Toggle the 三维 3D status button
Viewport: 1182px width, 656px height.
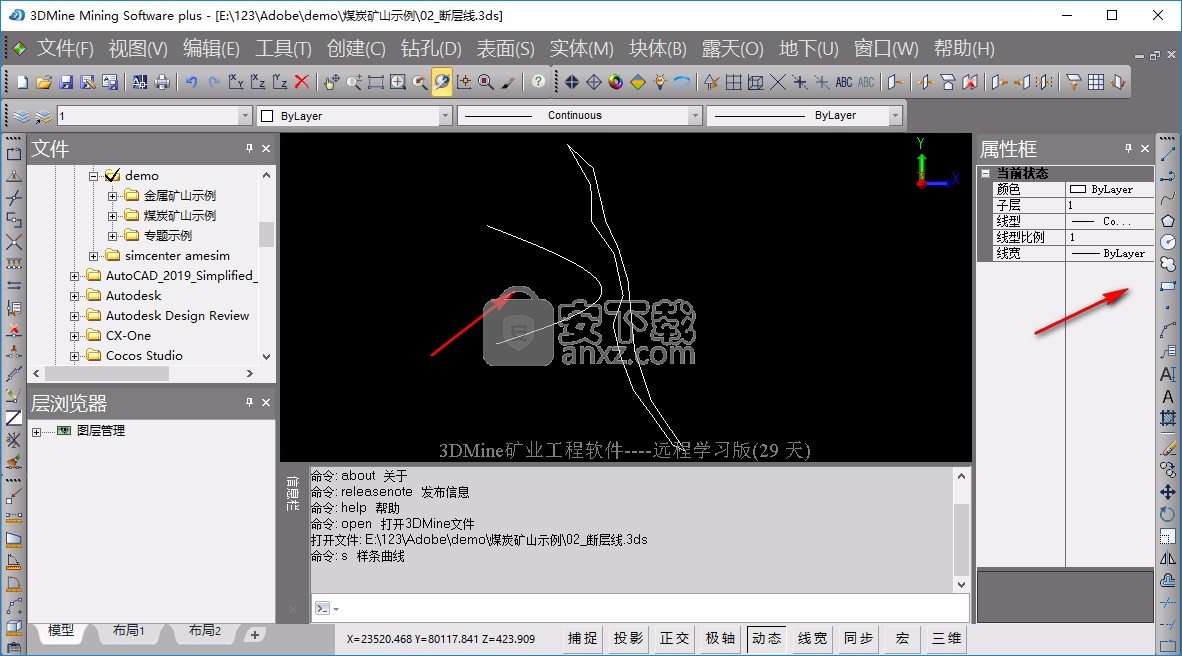point(947,639)
